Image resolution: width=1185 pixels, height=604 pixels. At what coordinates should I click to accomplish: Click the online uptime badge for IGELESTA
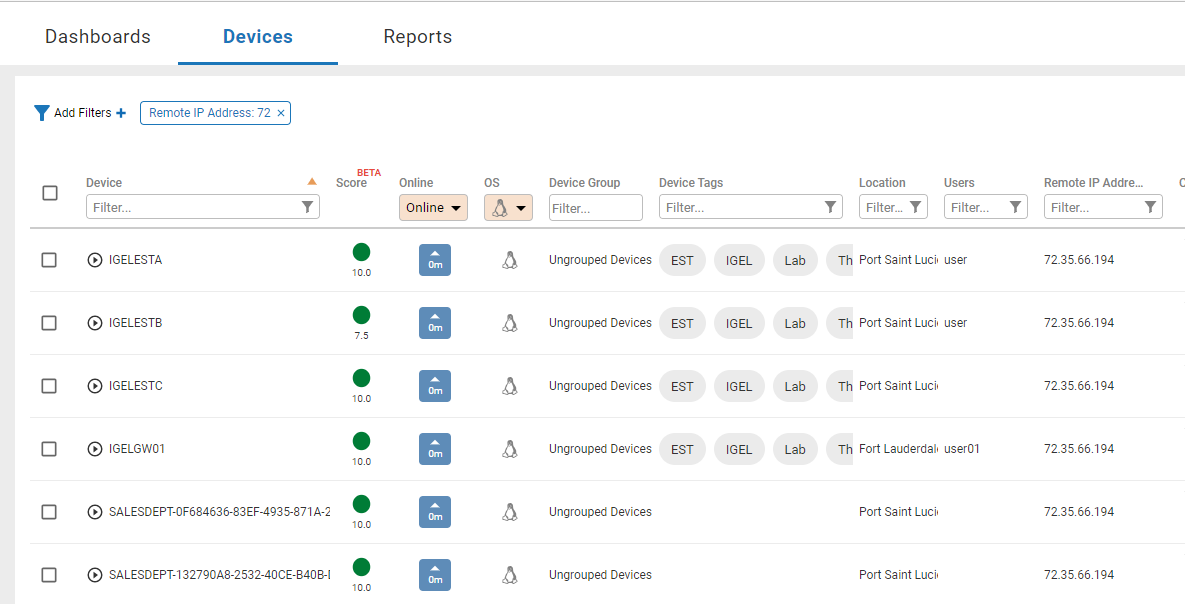[435, 260]
